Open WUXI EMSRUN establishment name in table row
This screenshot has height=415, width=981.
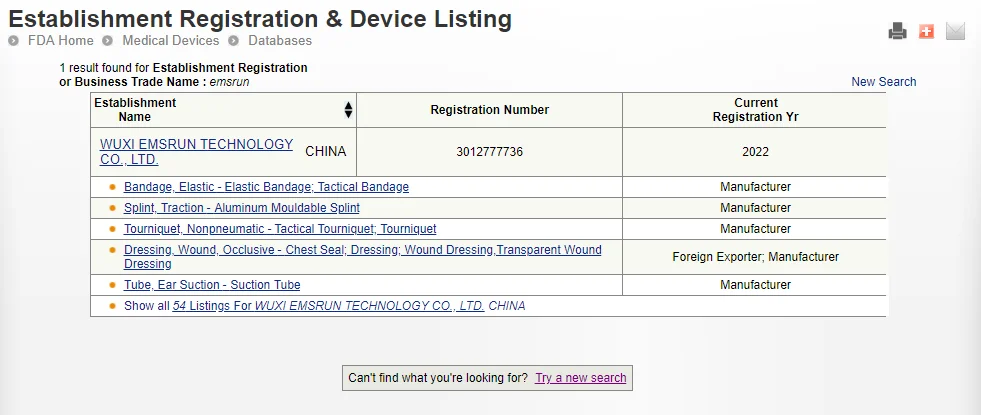196,152
